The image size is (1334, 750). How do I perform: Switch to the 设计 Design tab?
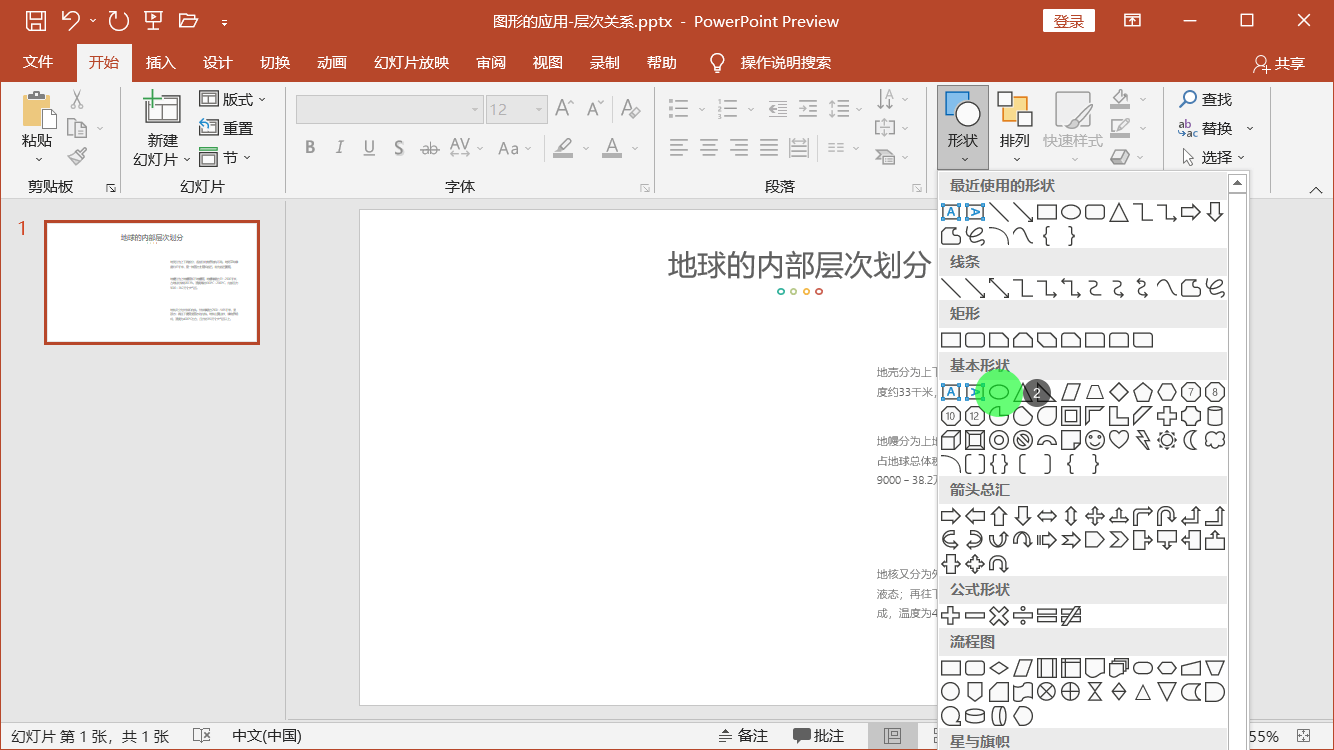(x=217, y=62)
